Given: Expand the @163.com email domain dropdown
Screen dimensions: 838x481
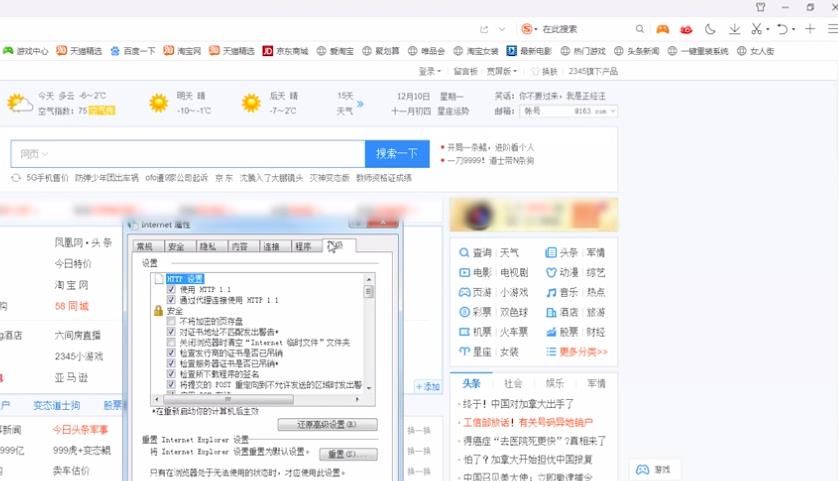Looking at the screenshot, I should [613, 111].
